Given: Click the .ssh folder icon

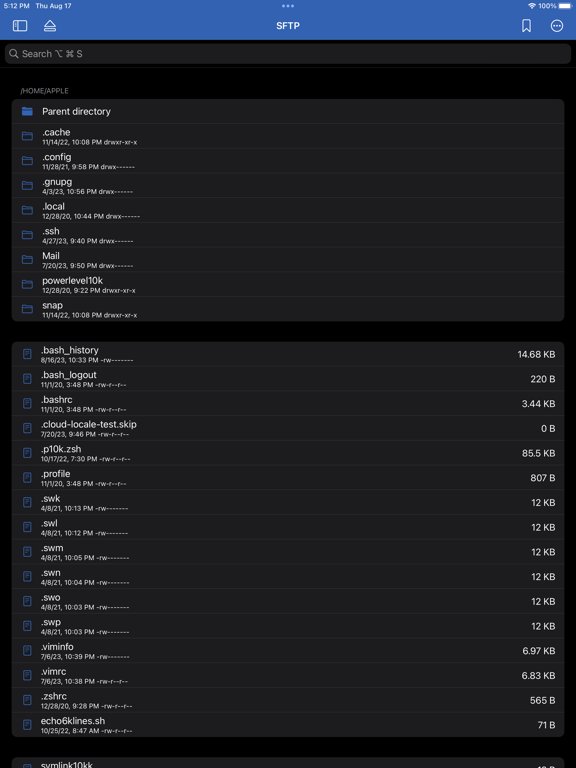Looking at the screenshot, I should 27,235.
